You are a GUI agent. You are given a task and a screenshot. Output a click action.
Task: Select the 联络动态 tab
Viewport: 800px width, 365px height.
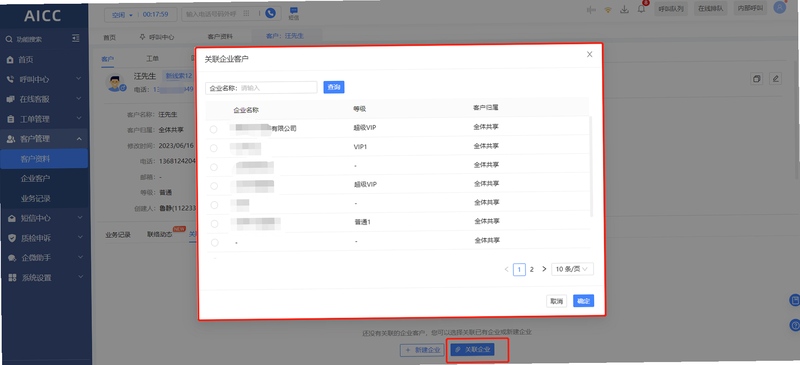click(x=160, y=235)
